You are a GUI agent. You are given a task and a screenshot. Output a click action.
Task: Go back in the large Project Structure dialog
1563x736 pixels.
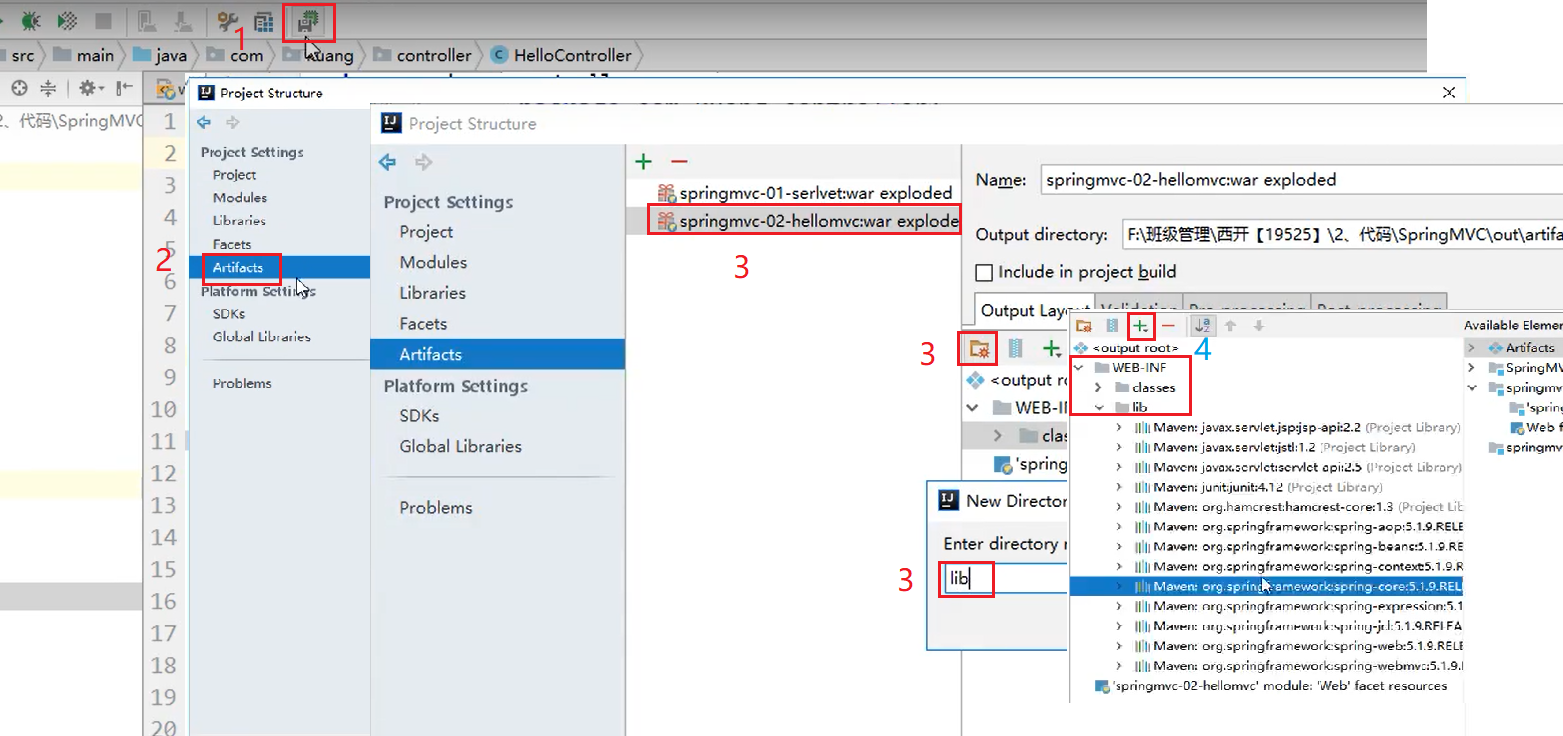pyautogui.click(x=388, y=162)
